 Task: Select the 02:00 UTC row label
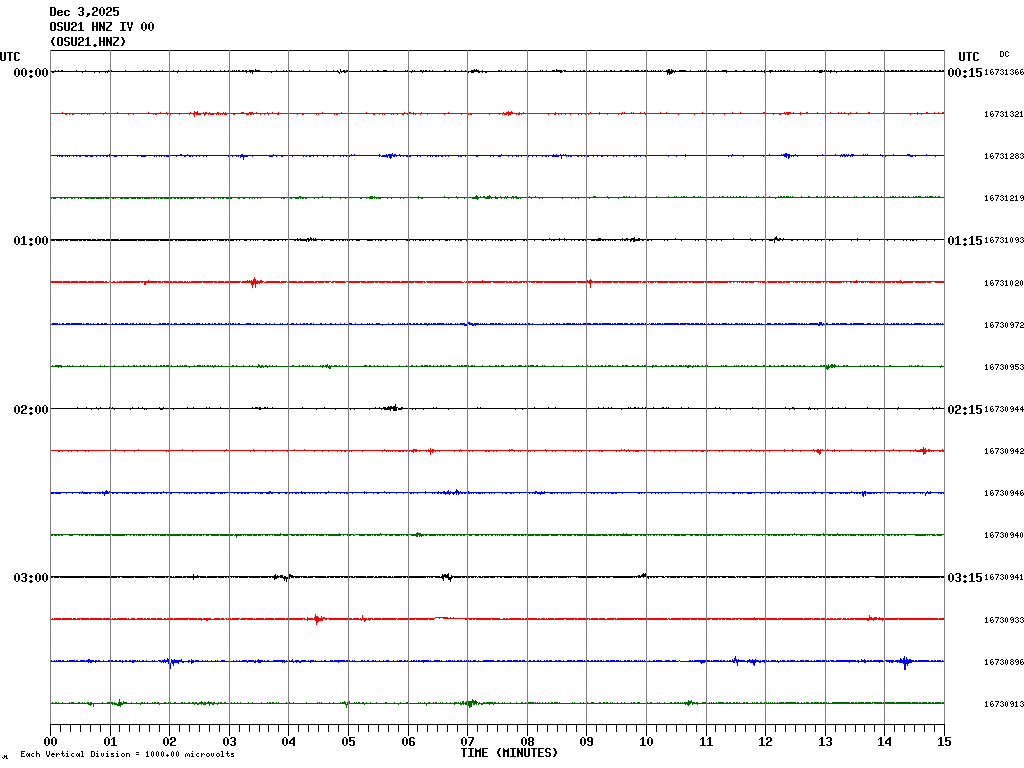click(30, 409)
